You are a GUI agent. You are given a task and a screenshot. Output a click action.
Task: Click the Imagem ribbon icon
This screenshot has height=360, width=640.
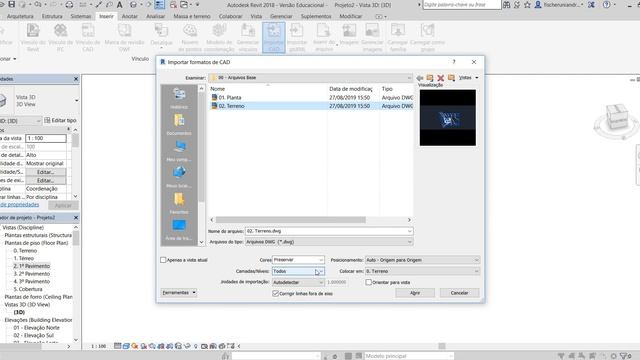coord(349,34)
